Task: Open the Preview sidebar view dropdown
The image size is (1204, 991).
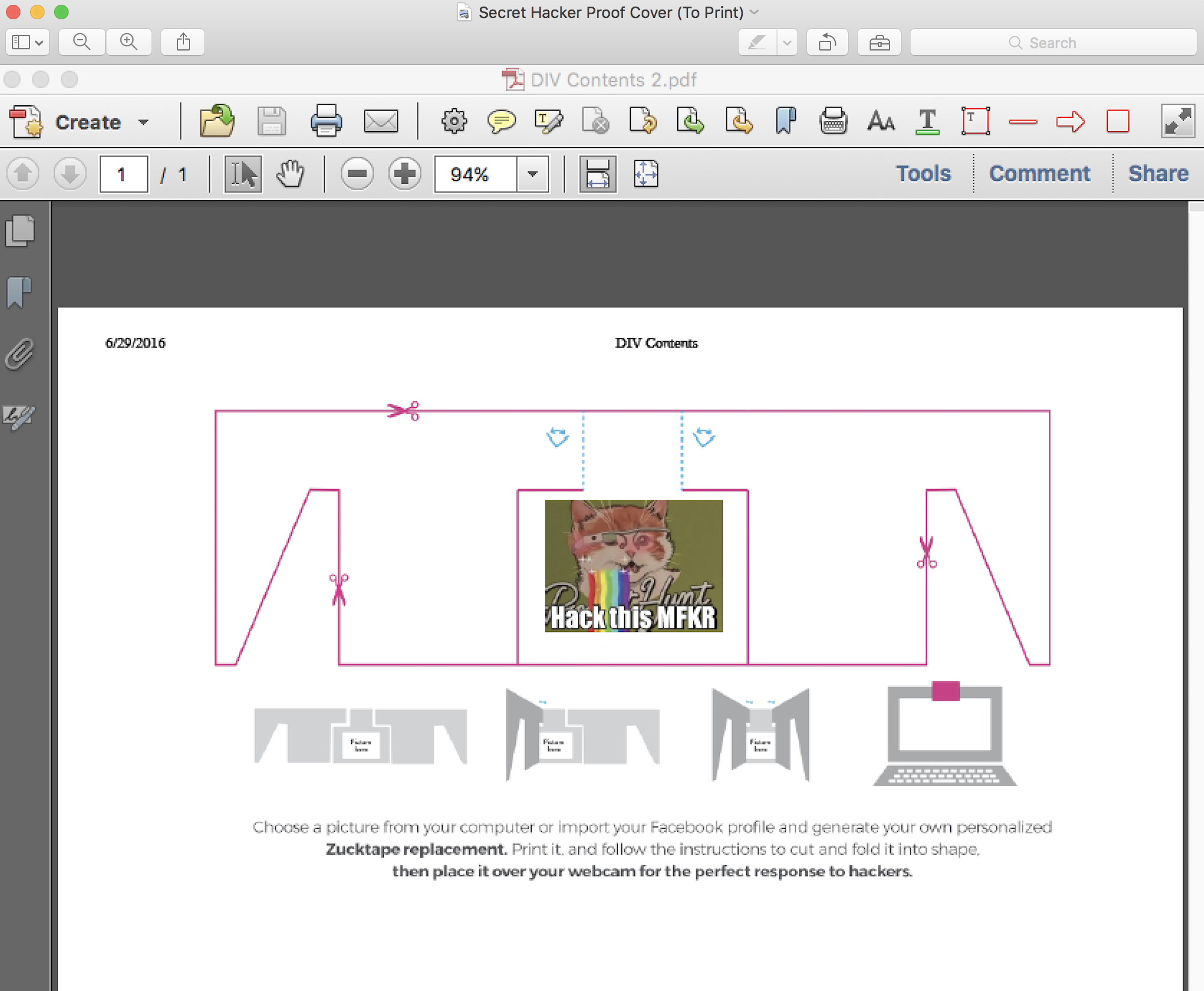Action: [x=28, y=42]
